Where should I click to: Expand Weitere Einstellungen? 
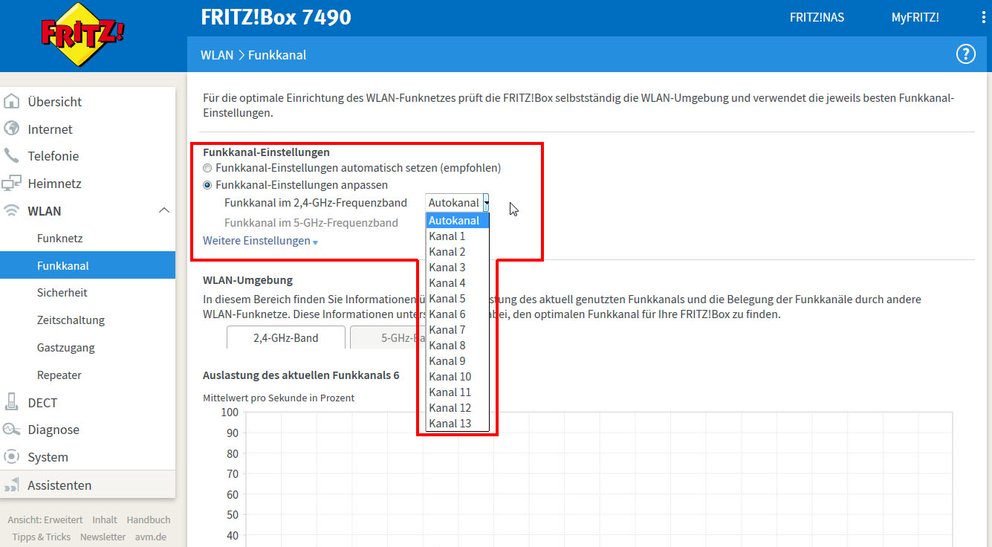point(260,241)
